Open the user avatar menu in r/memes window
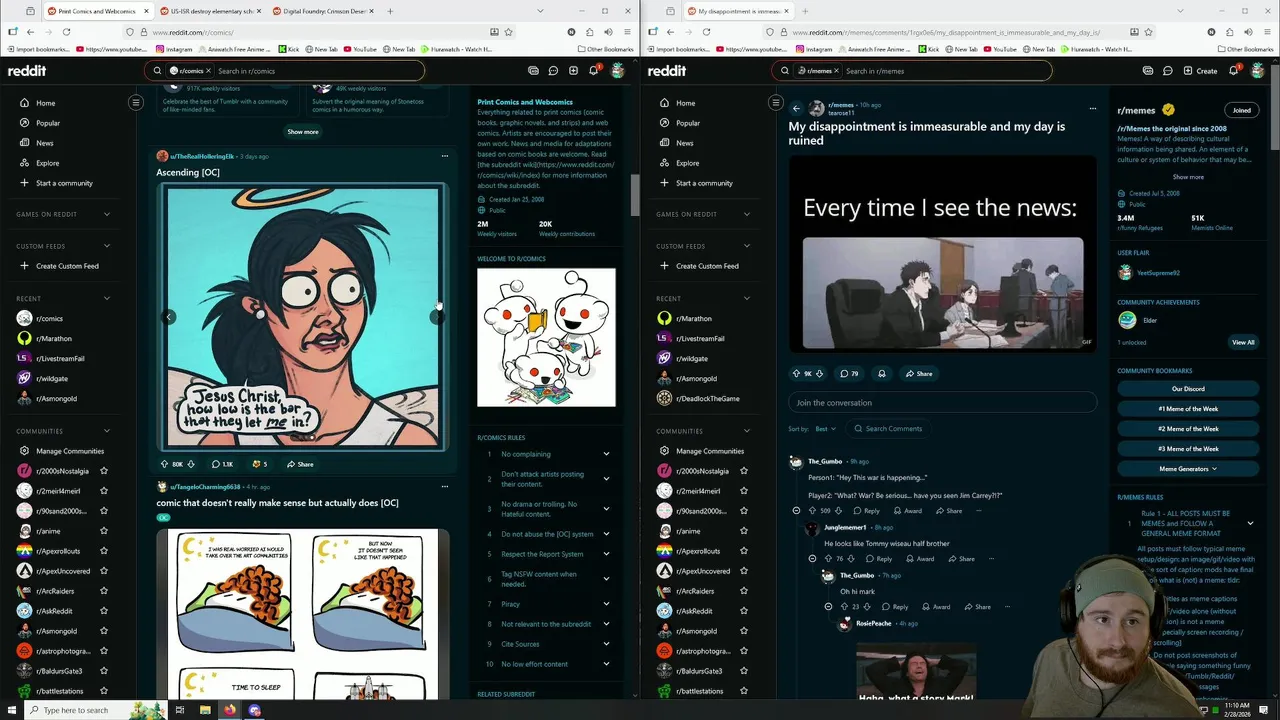1280x720 pixels. click(1258, 71)
